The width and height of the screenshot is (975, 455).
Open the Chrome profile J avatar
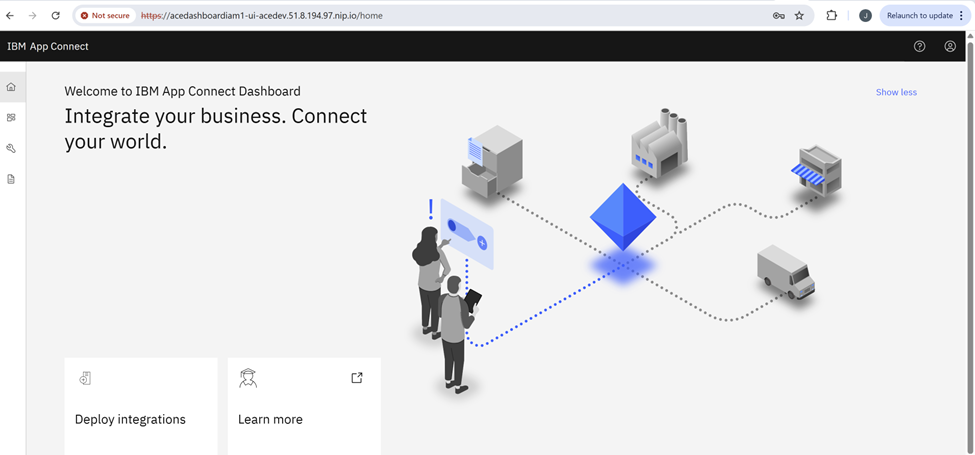(x=865, y=16)
